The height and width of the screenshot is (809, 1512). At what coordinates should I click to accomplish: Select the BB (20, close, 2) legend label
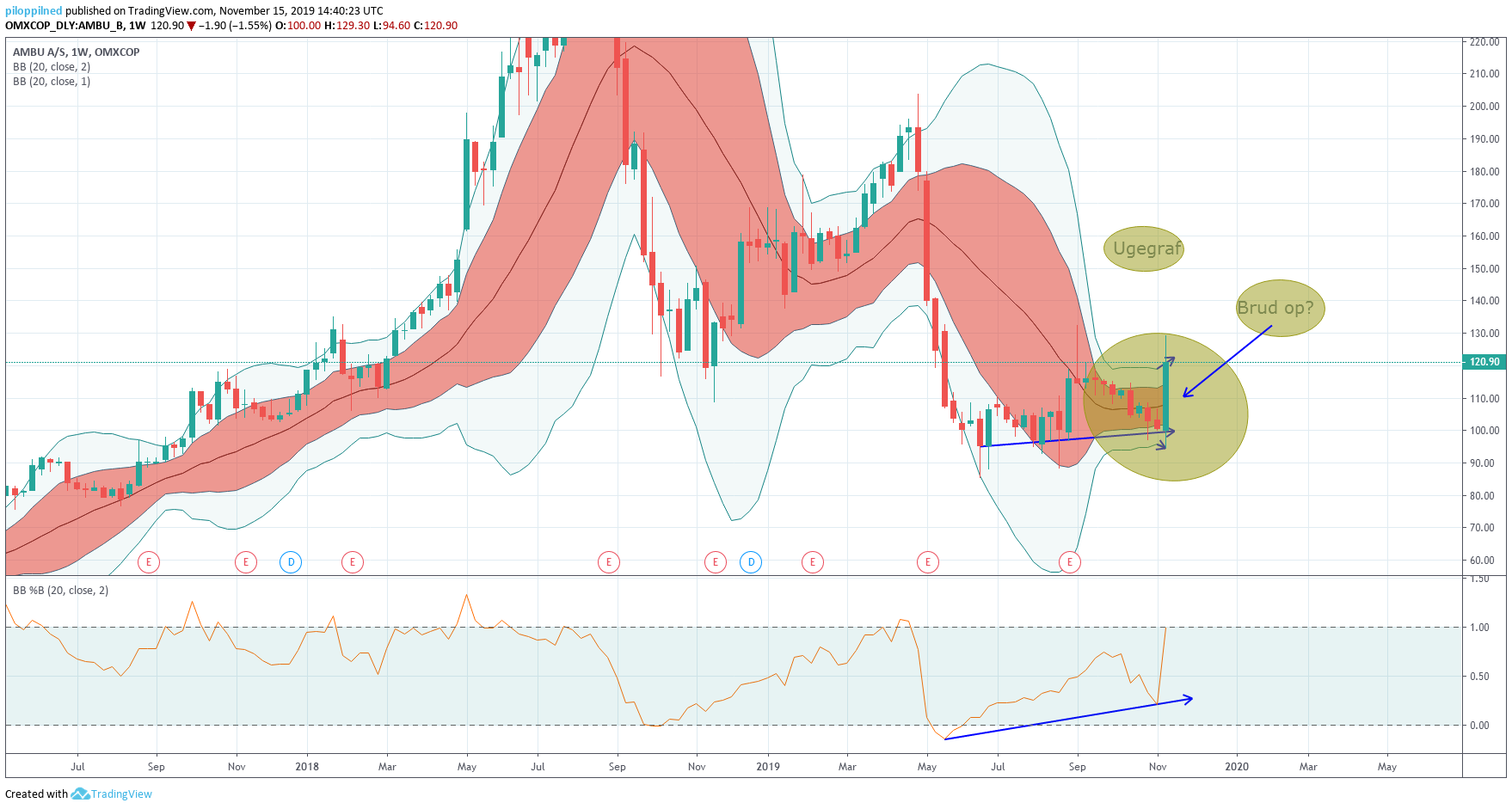[x=52, y=66]
